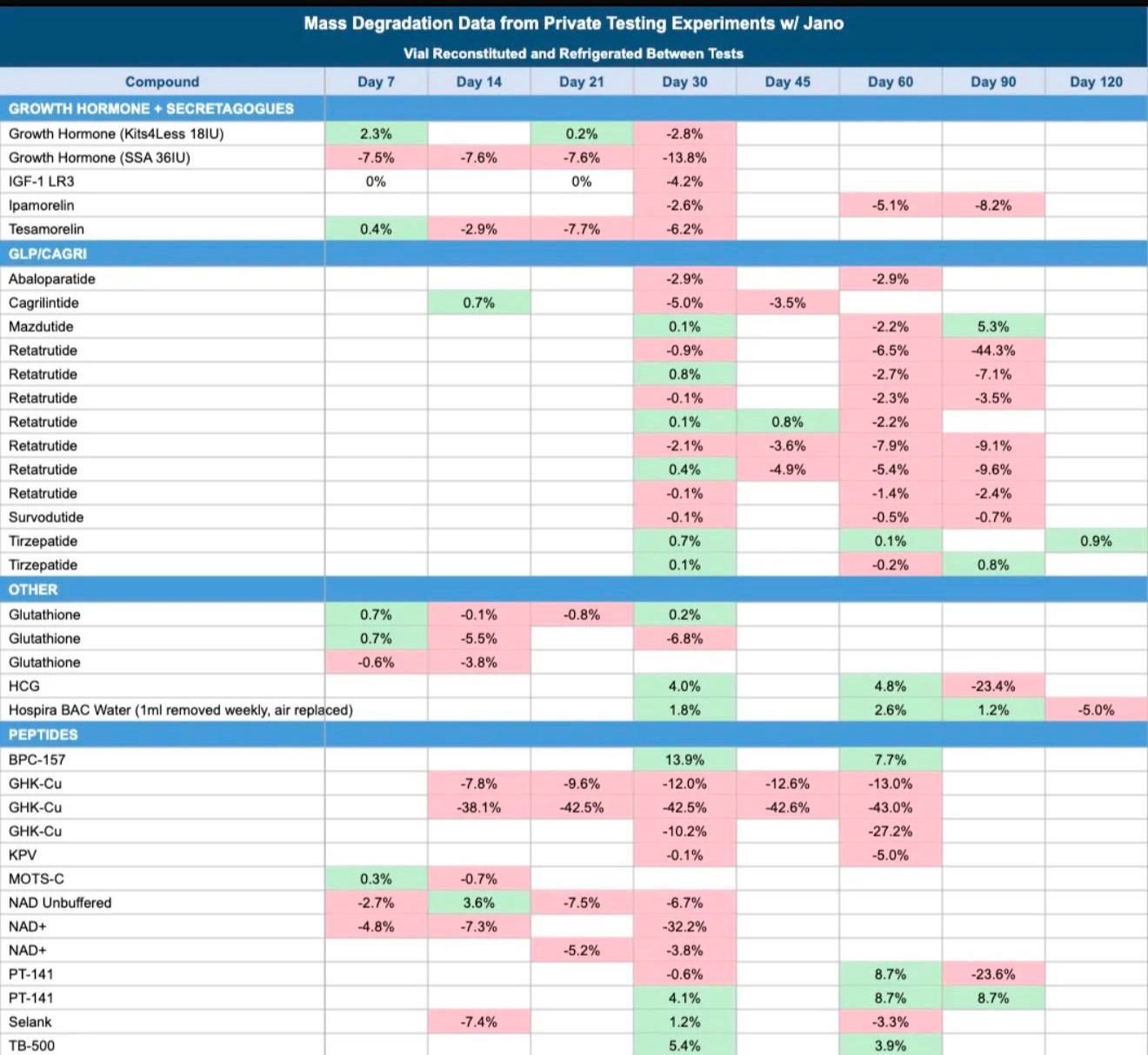Click the MOTS-C row label
Viewport: 1148px width, 1055px height.
[x=37, y=879]
